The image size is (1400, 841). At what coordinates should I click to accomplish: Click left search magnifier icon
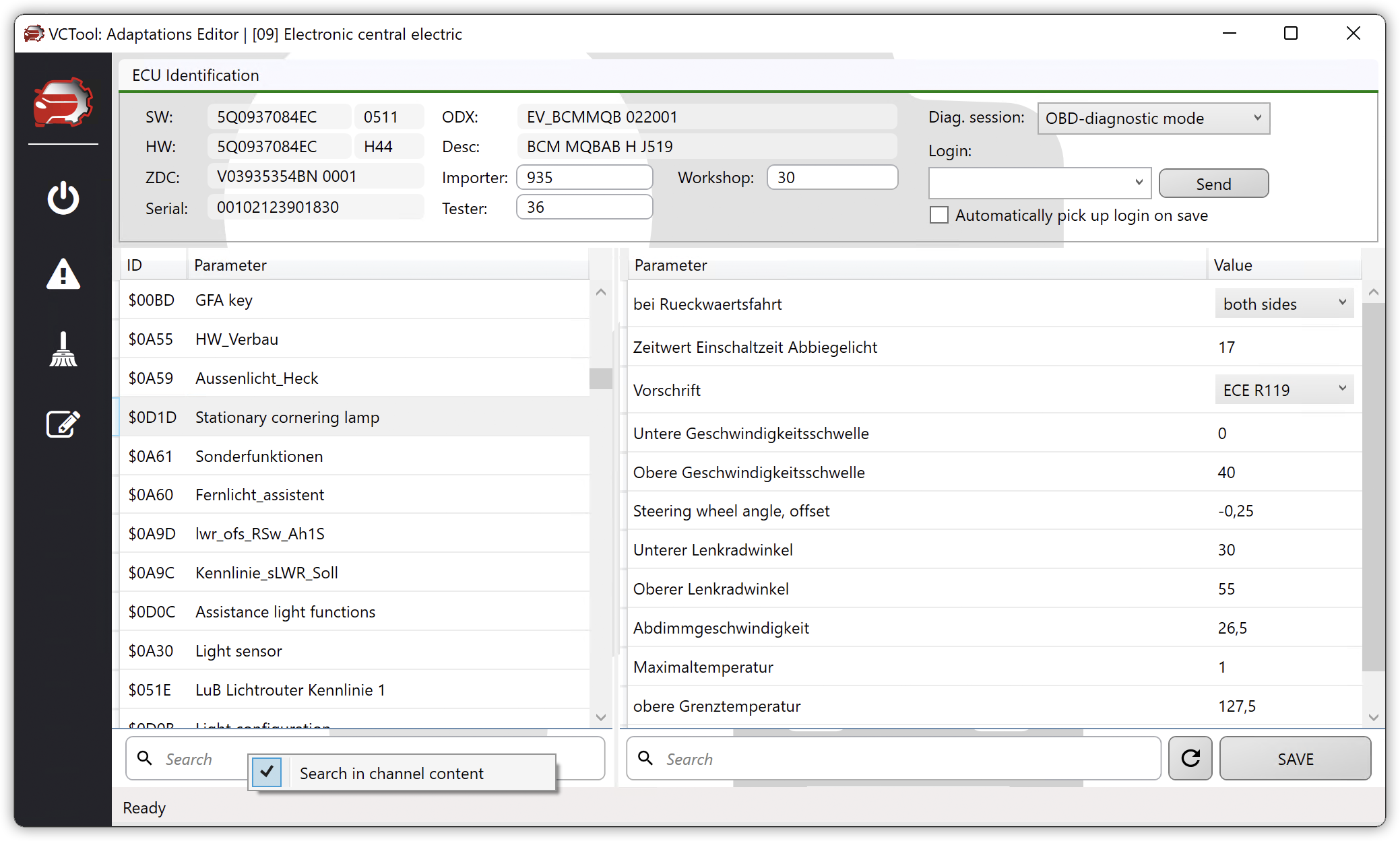click(x=145, y=758)
